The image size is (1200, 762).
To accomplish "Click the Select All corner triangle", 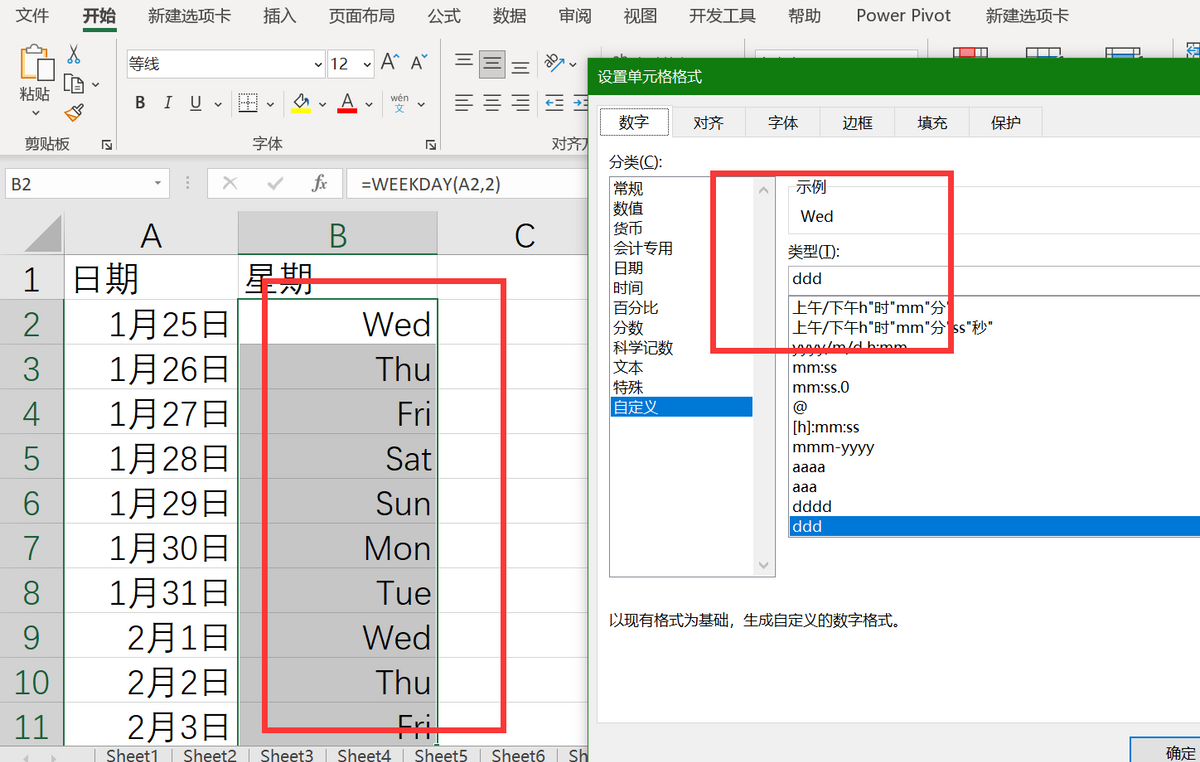I will [42, 234].
